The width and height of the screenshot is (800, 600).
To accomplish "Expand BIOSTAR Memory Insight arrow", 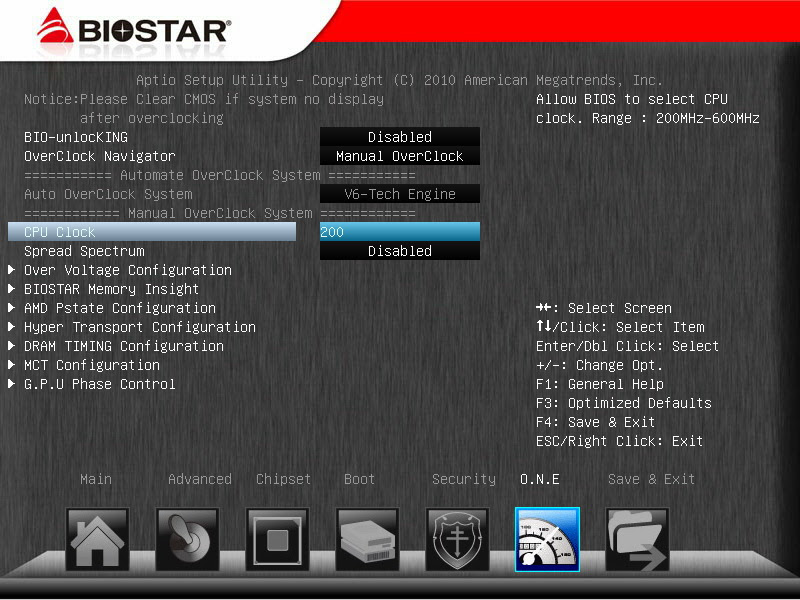I will [11, 288].
